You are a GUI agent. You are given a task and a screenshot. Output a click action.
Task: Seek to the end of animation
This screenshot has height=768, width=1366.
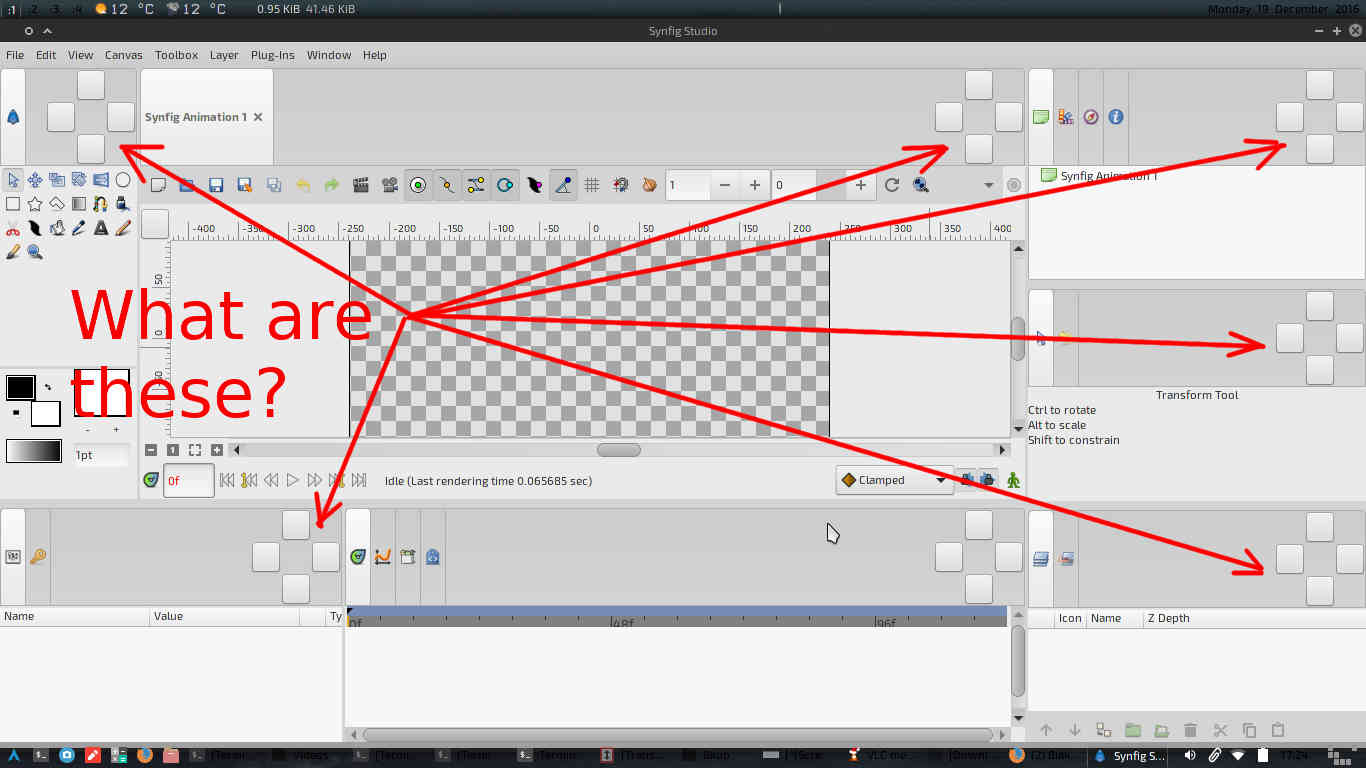[359, 480]
